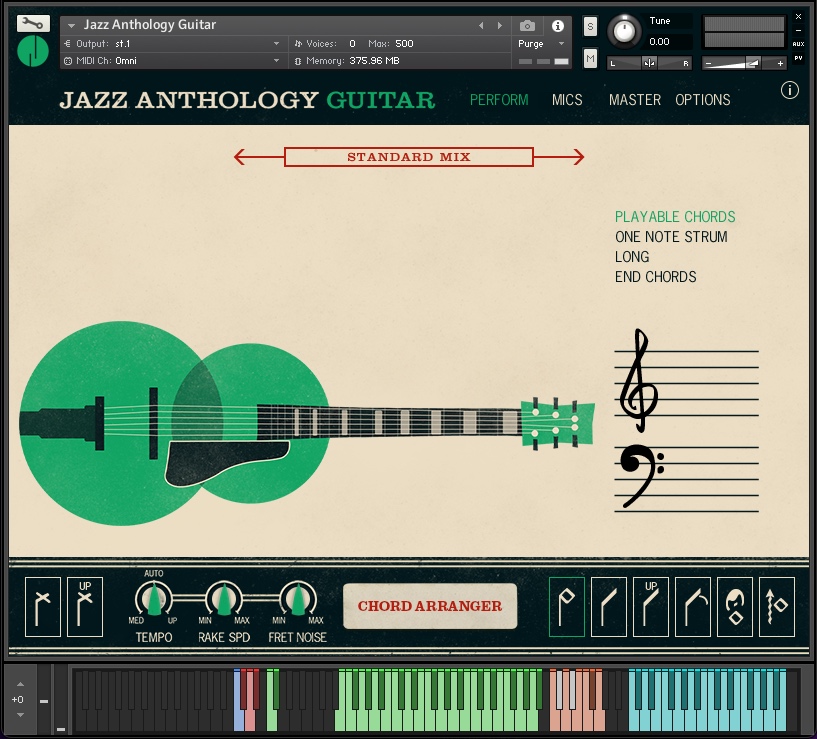Viewport: 817px width, 739px height.
Task: Open the Master tab
Action: click(x=635, y=100)
